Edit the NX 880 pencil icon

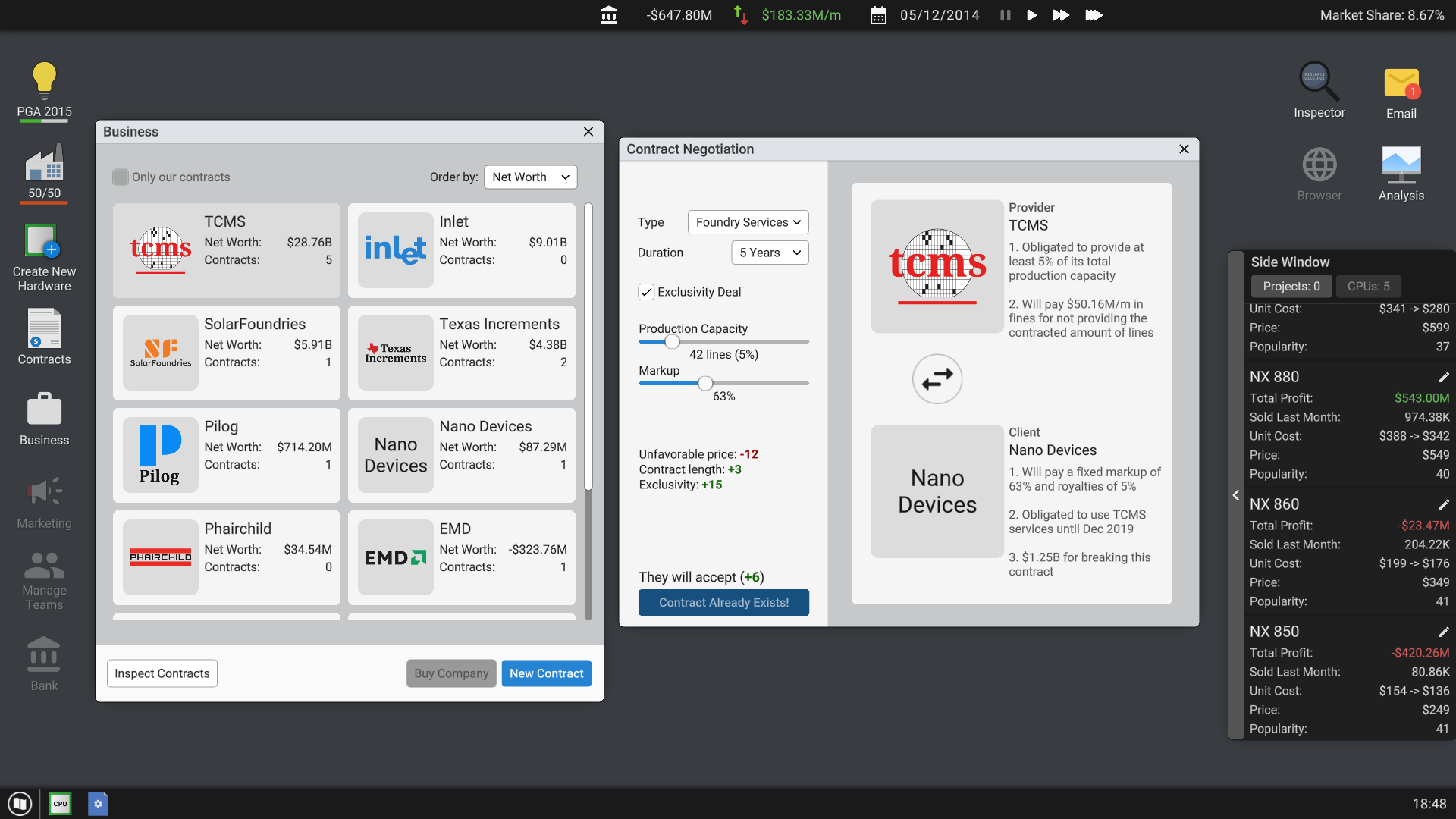[x=1443, y=377]
